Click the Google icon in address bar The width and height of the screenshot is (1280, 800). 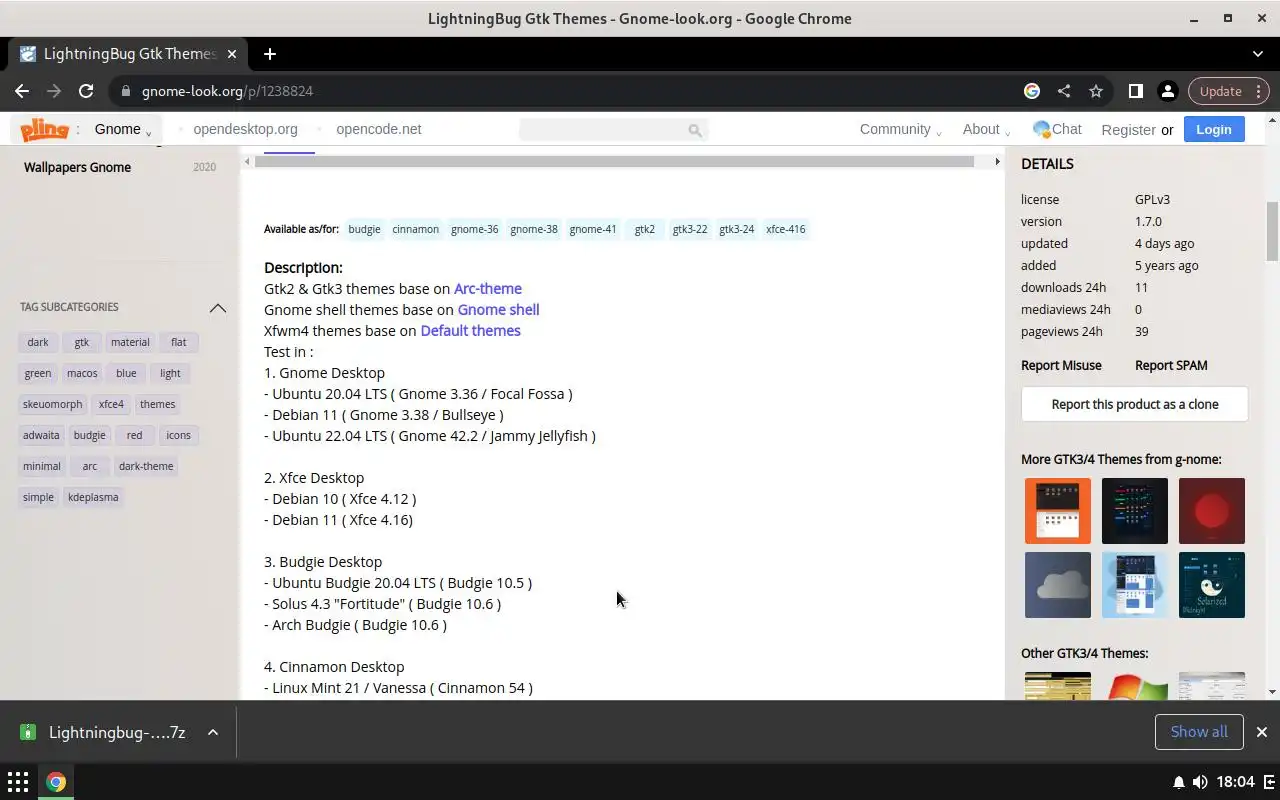(x=1032, y=91)
